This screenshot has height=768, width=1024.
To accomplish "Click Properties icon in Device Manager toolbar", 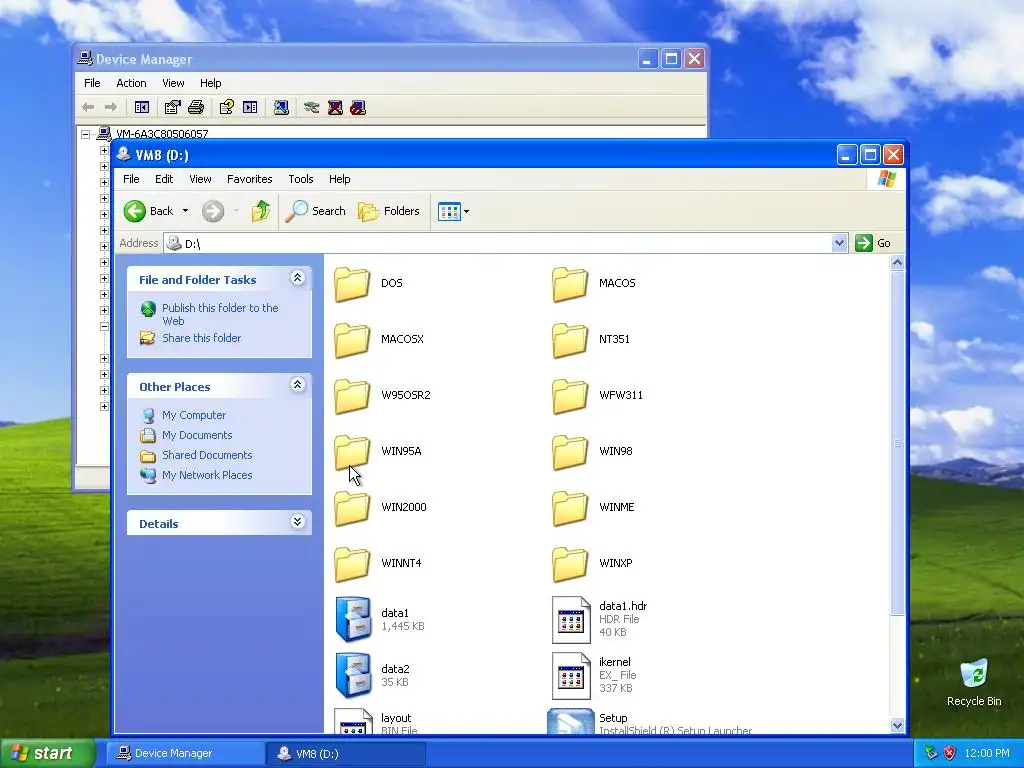I will [x=172, y=107].
